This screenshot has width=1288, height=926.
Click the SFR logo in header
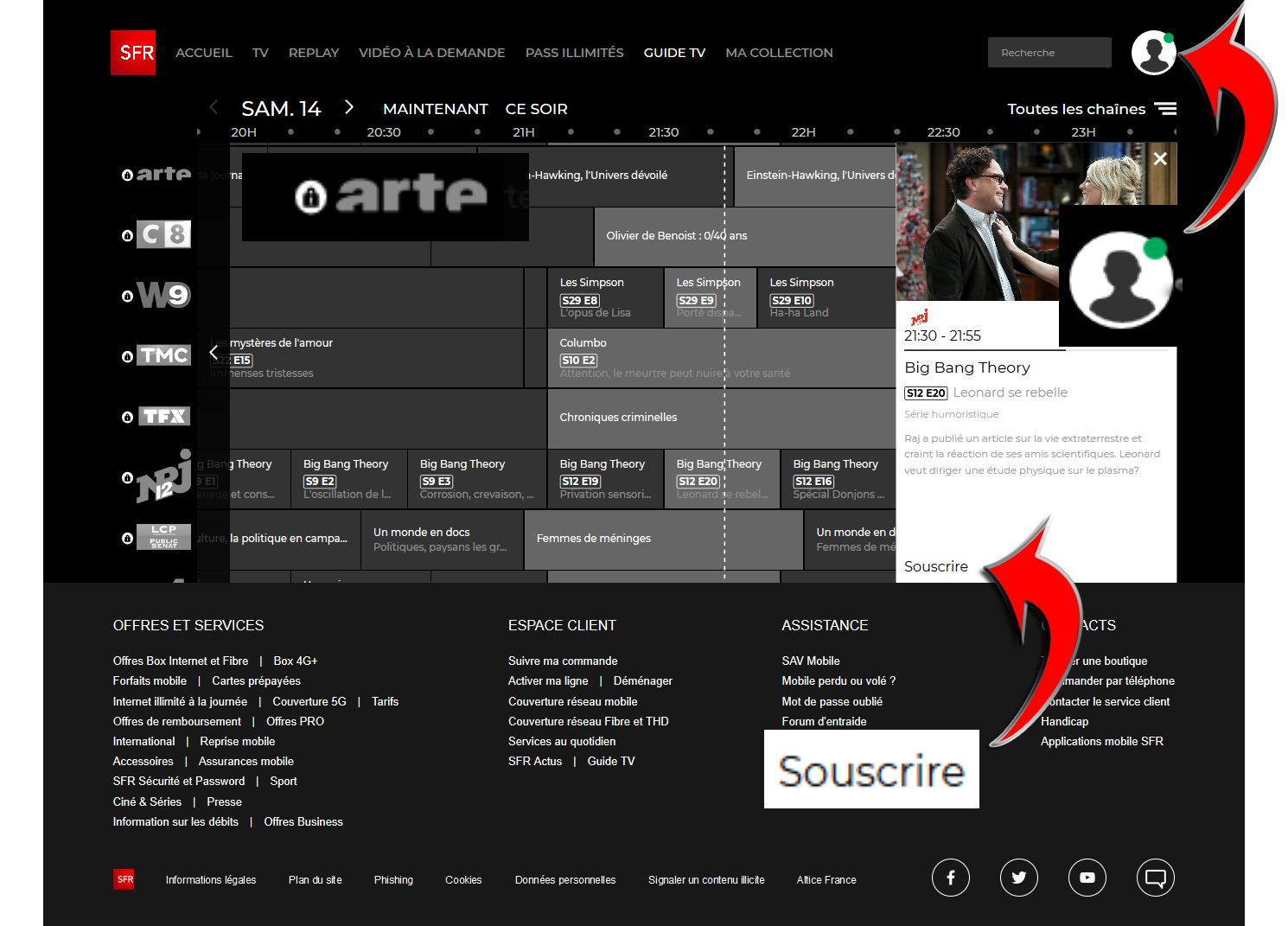pos(133,53)
